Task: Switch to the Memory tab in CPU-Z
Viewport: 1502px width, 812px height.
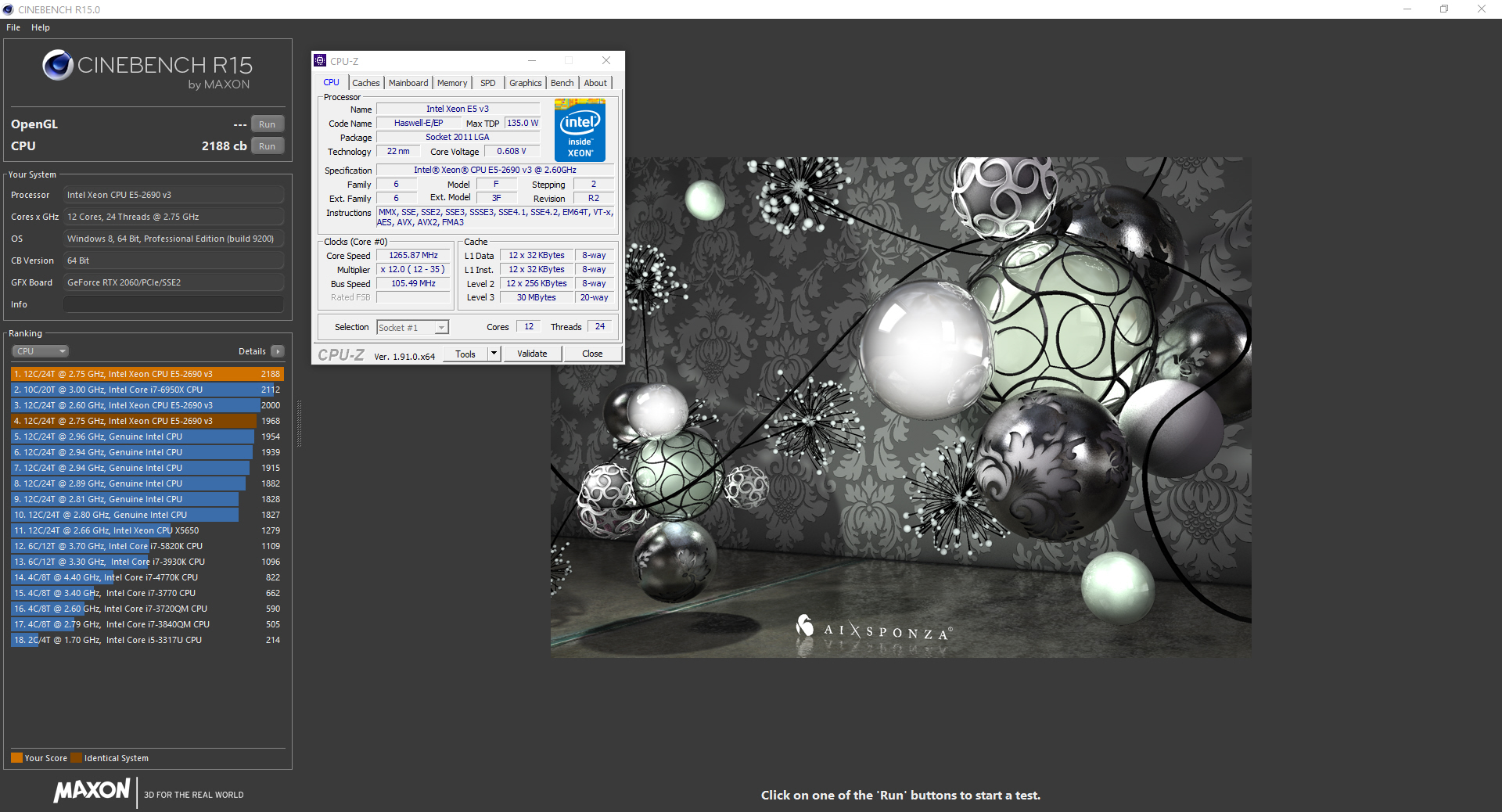Action: [452, 83]
